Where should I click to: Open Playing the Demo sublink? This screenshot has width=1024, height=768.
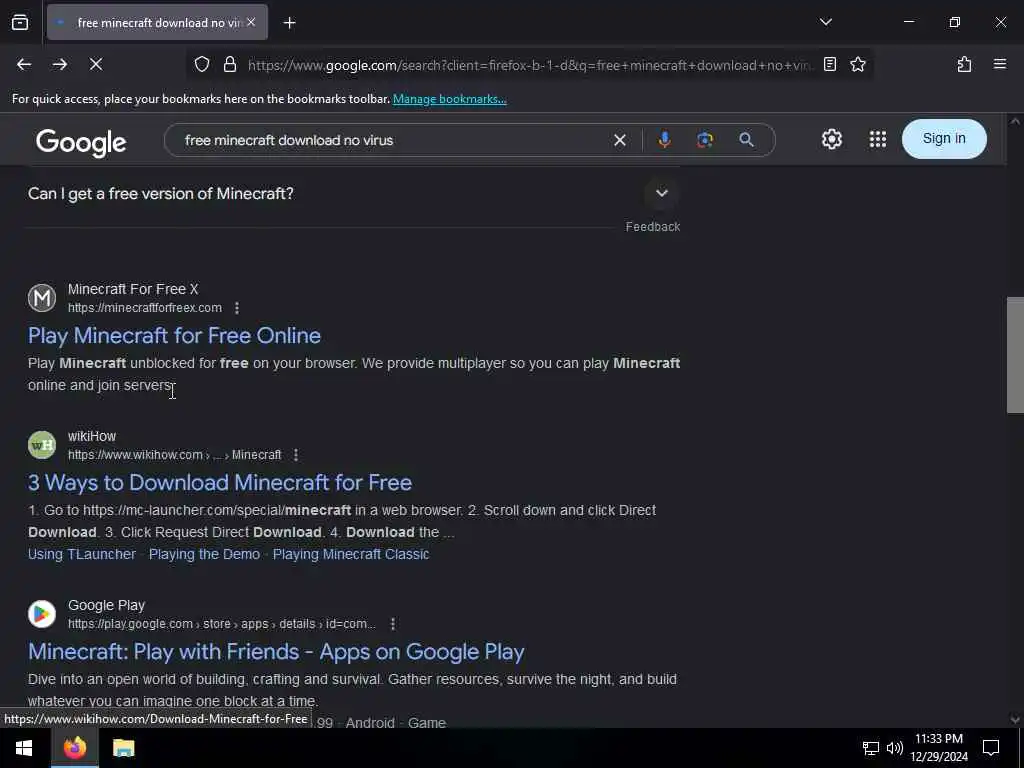(x=204, y=554)
